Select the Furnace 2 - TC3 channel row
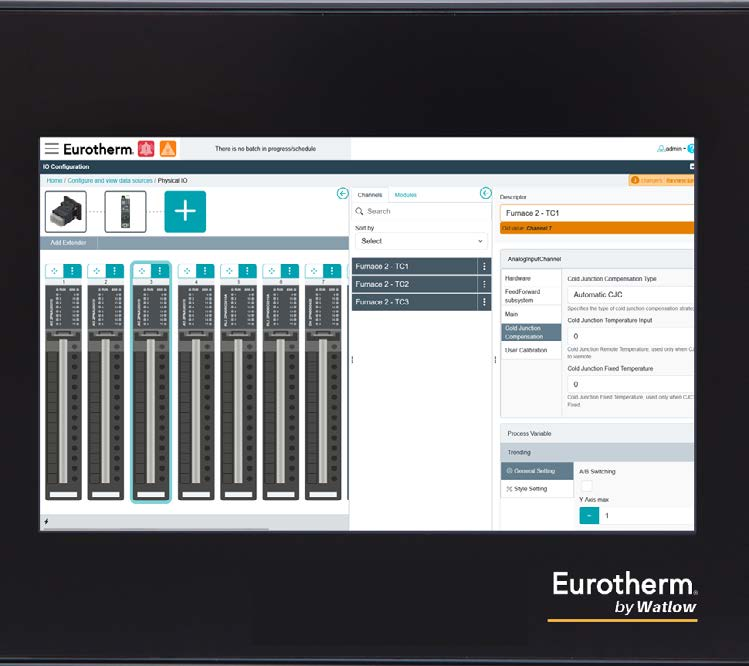This screenshot has height=666, width=749. coord(415,302)
